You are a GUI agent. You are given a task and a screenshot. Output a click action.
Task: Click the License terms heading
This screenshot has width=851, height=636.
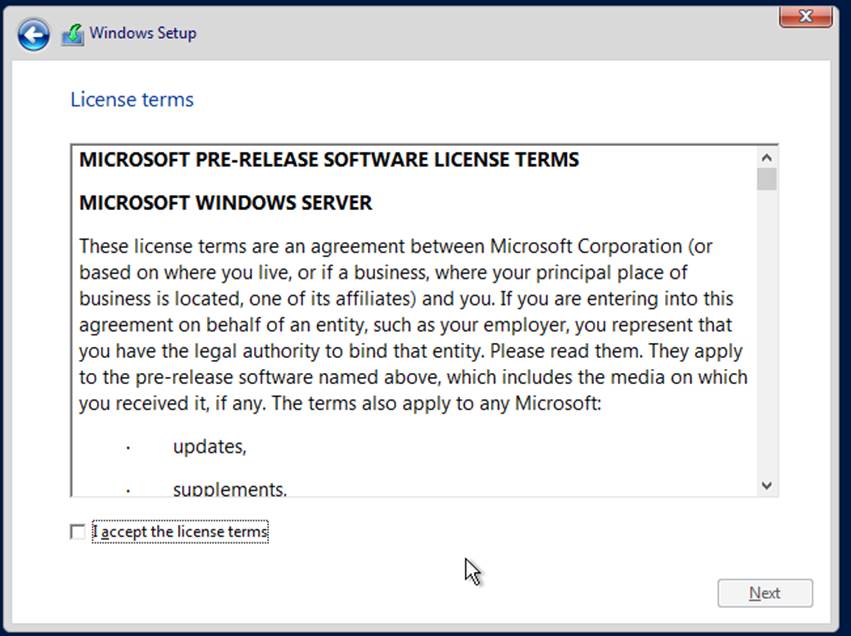click(131, 99)
